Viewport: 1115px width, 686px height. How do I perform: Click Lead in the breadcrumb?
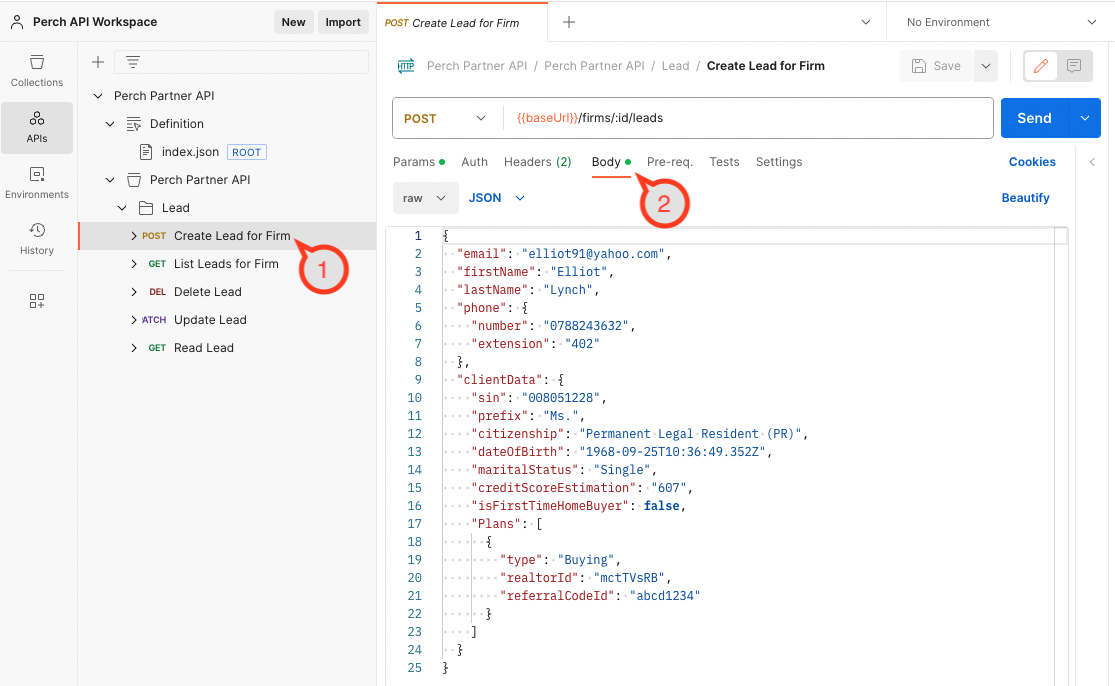[x=676, y=66]
